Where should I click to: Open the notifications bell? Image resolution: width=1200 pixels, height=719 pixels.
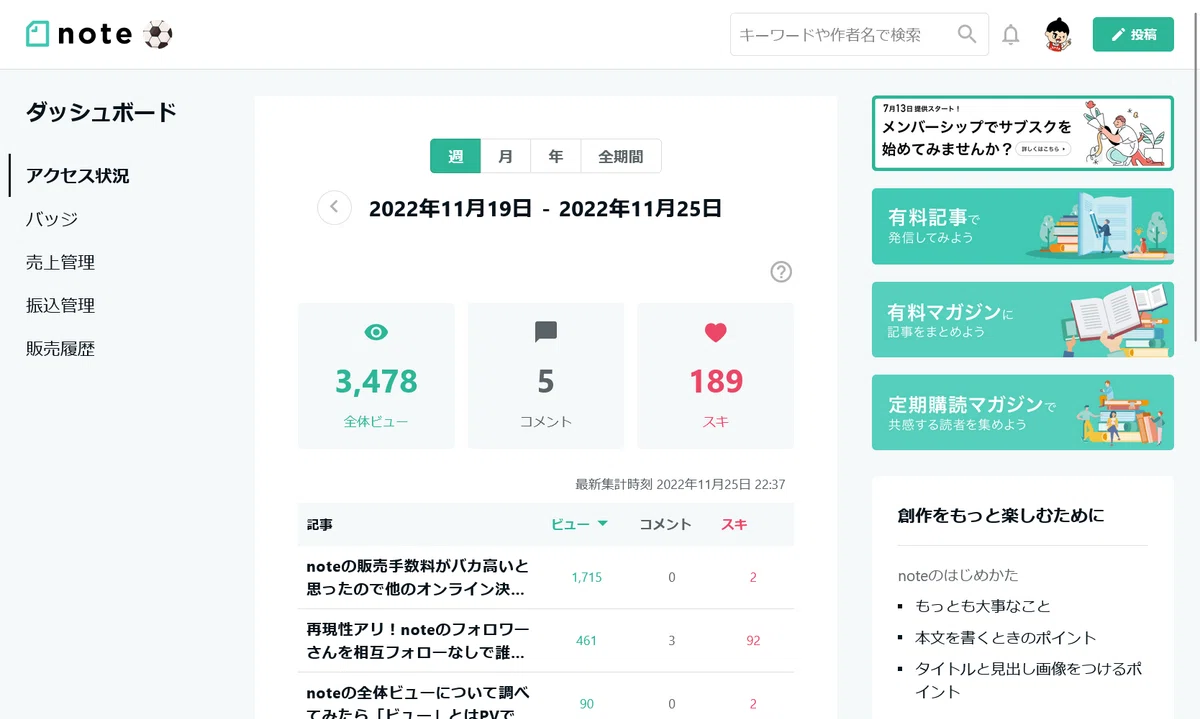tap(1011, 35)
